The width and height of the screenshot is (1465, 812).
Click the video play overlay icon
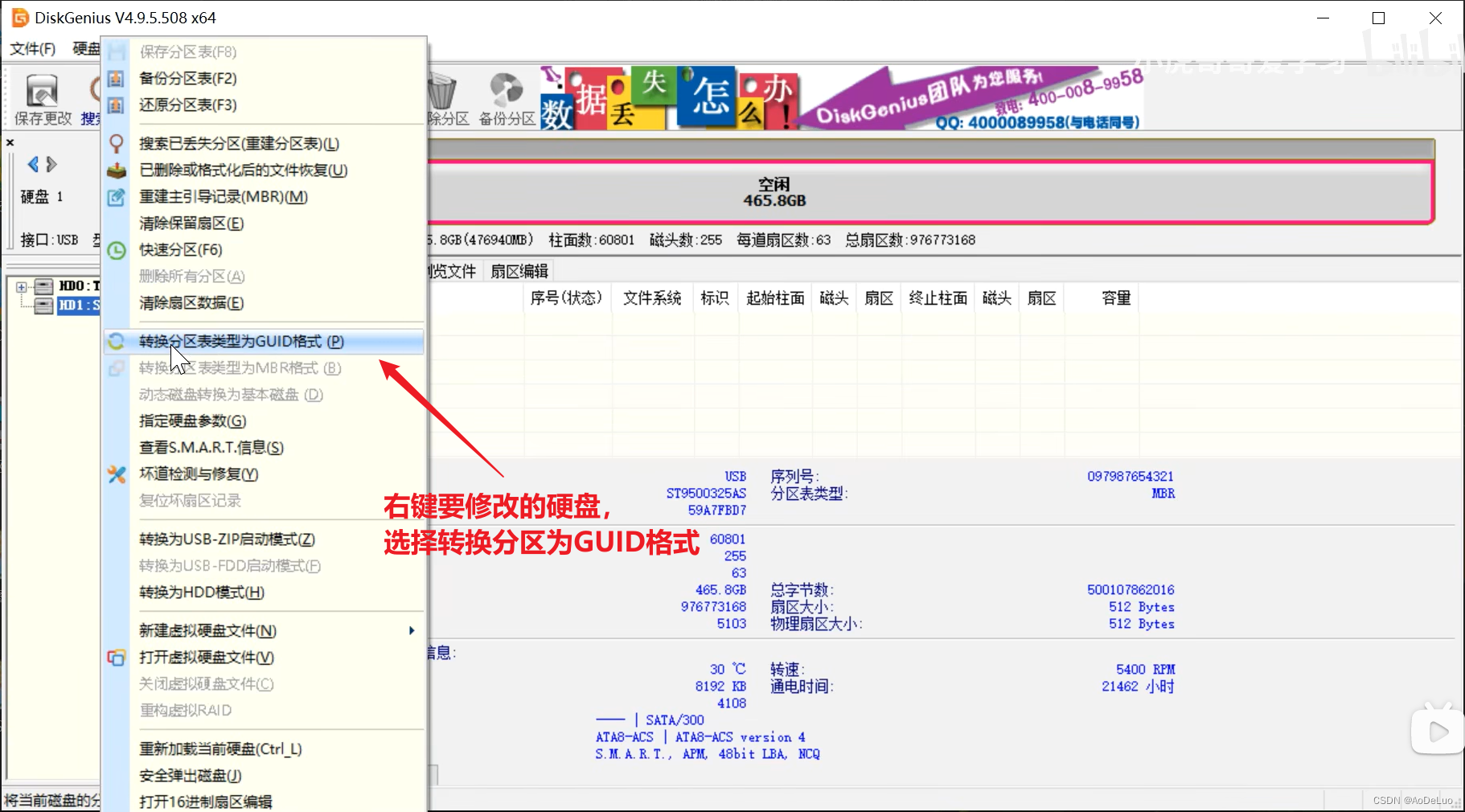tap(1438, 730)
